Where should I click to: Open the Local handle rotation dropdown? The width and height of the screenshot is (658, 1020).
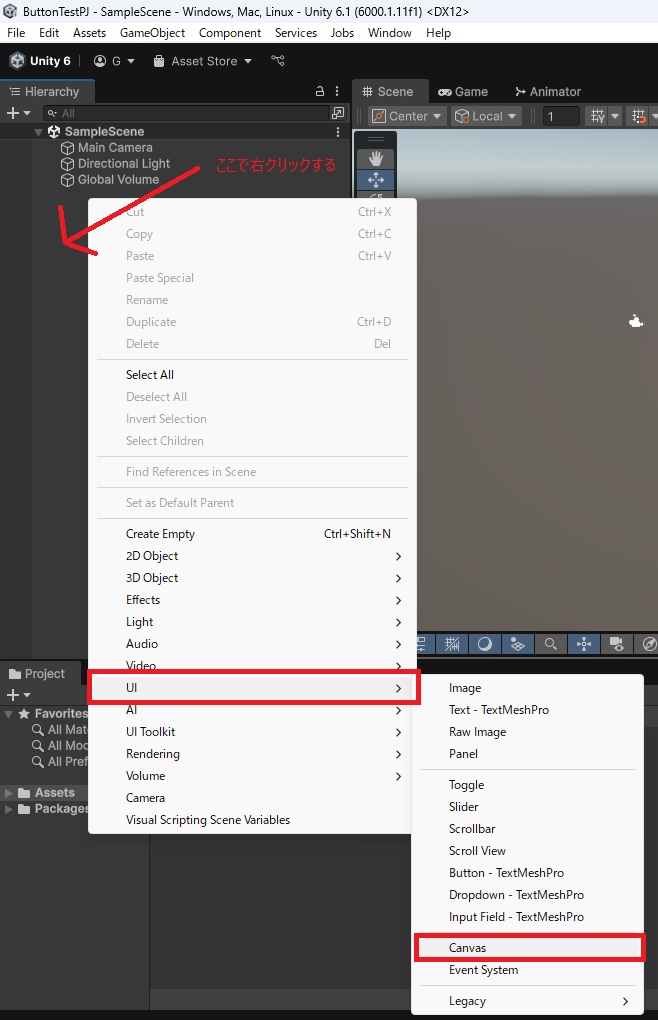pos(486,116)
